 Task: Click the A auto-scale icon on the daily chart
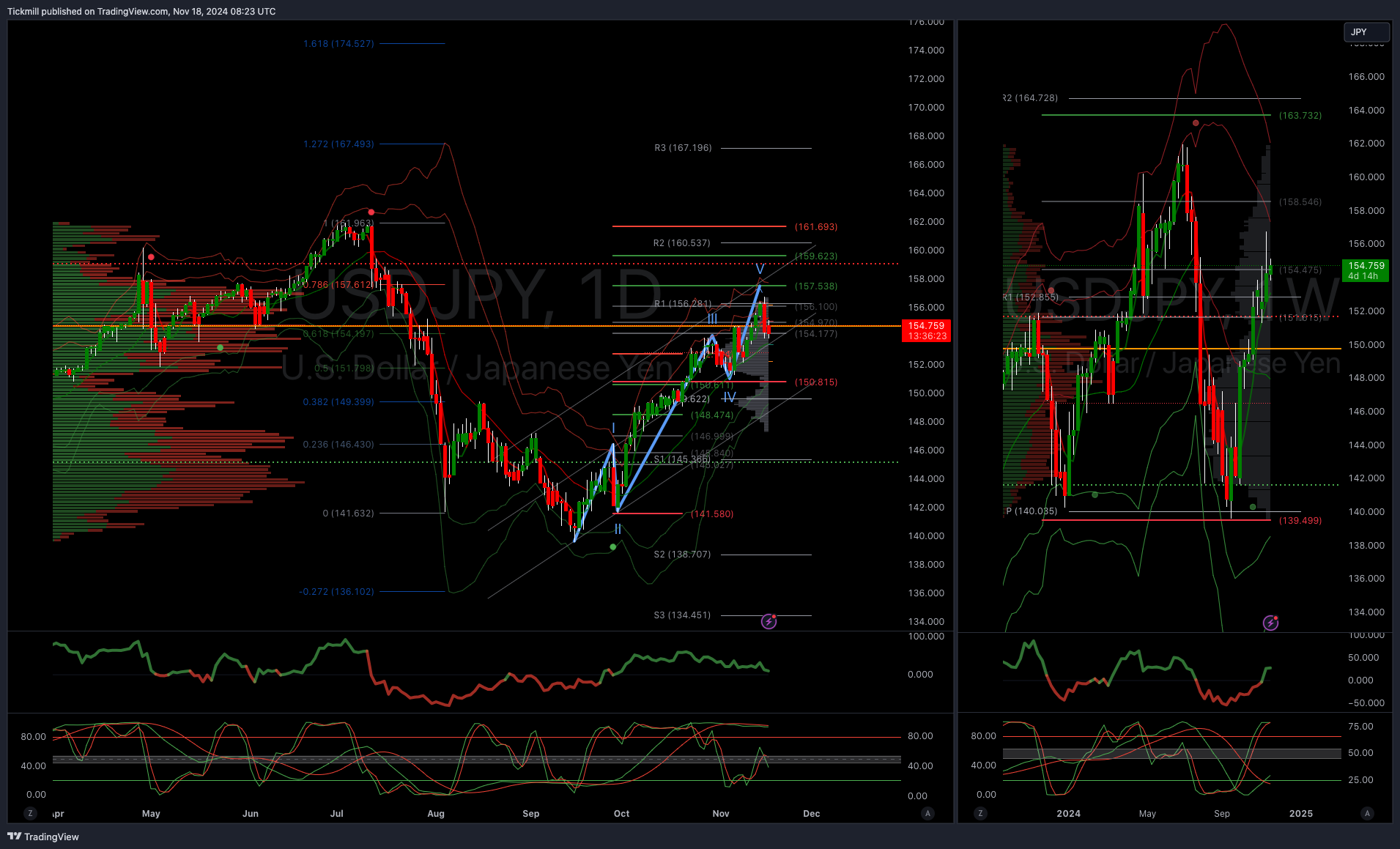[x=927, y=813]
